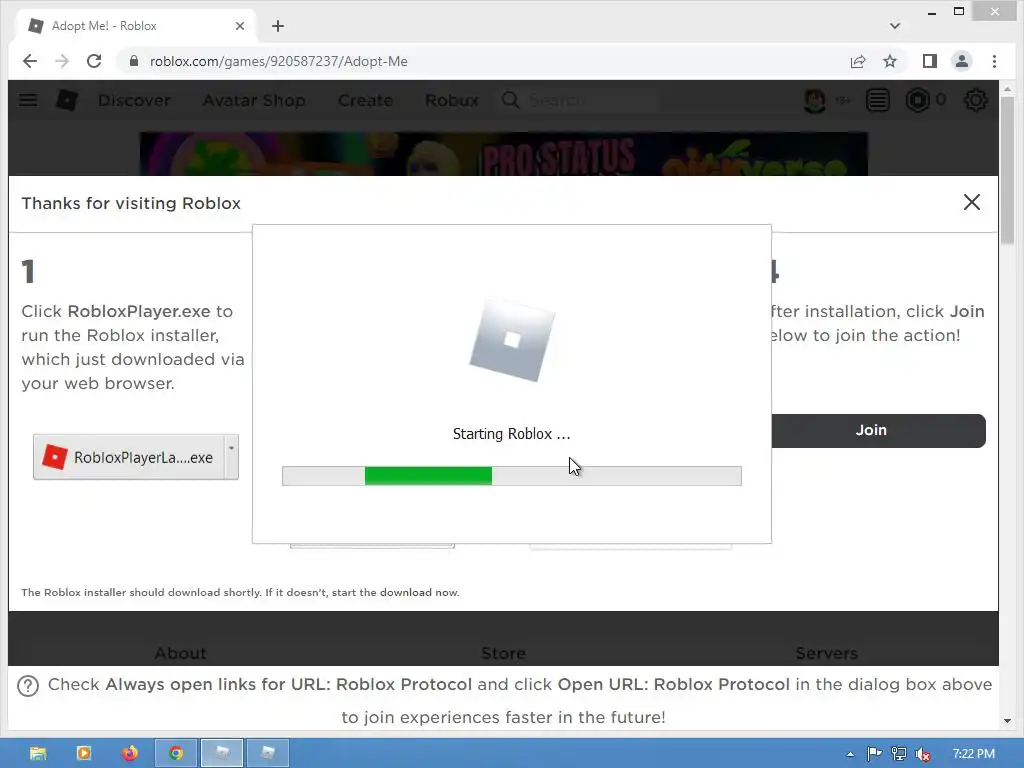The width and height of the screenshot is (1024, 768).
Task: Close the Adopt Me! browser tab
Action: tap(240, 26)
